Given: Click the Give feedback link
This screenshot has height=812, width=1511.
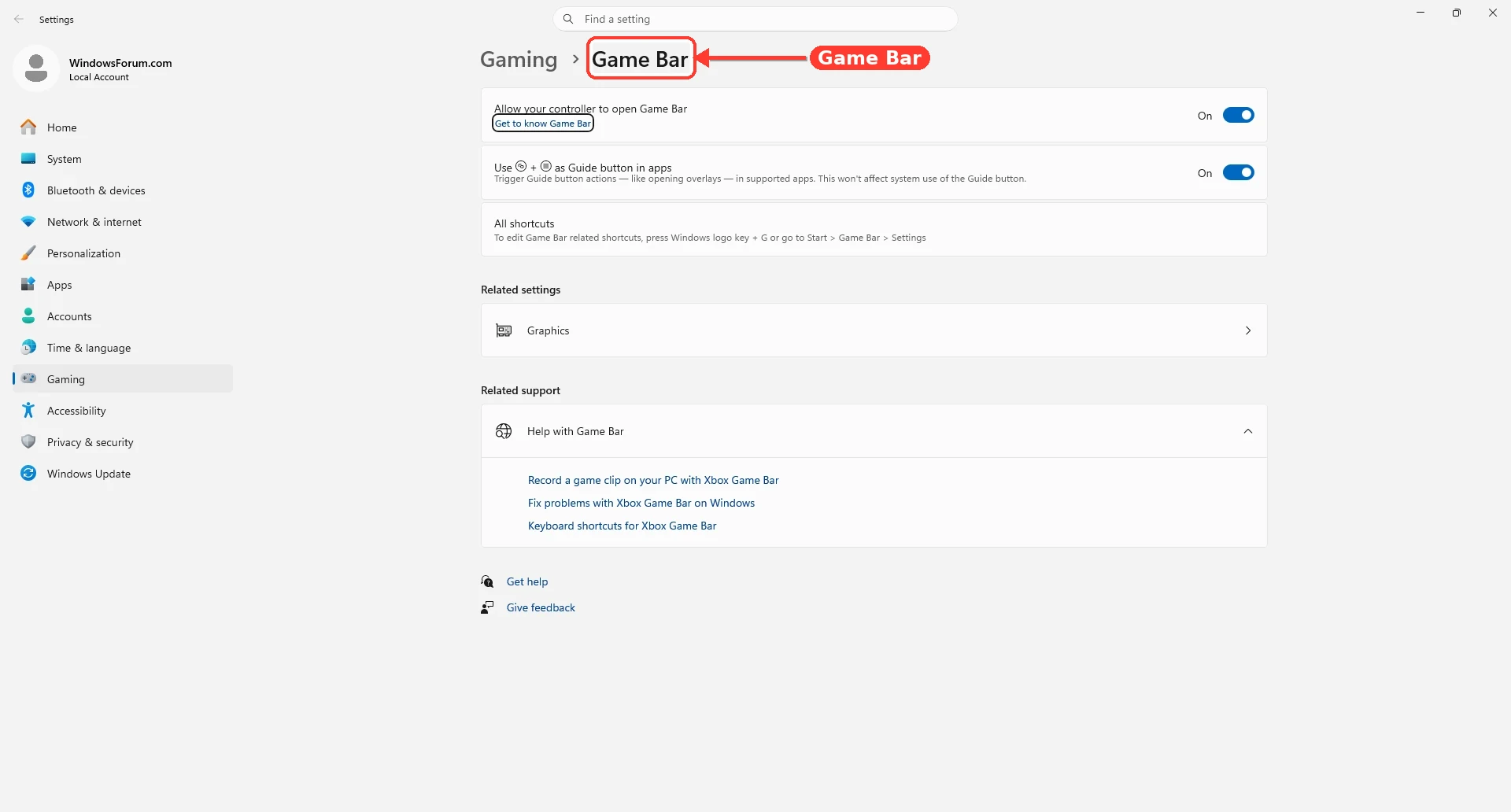Looking at the screenshot, I should [541, 607].
